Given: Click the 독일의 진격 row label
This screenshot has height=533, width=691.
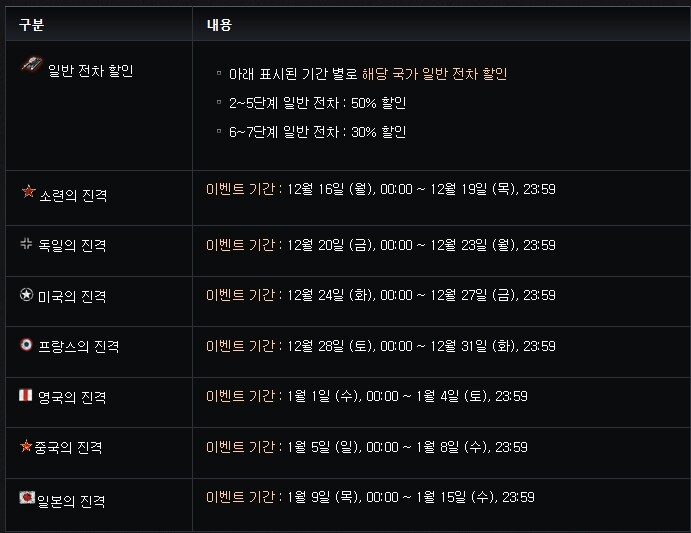Looking at the screenshot, I should tap(72, 245).
